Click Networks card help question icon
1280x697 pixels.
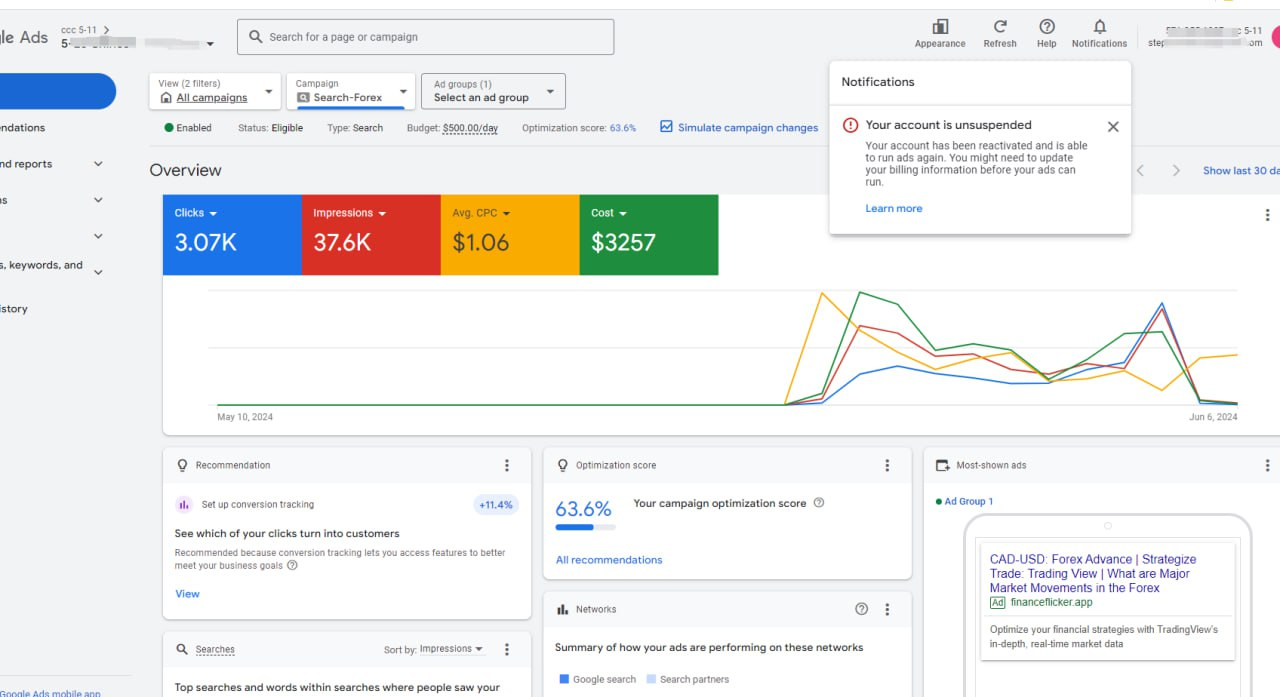(862, 609)
